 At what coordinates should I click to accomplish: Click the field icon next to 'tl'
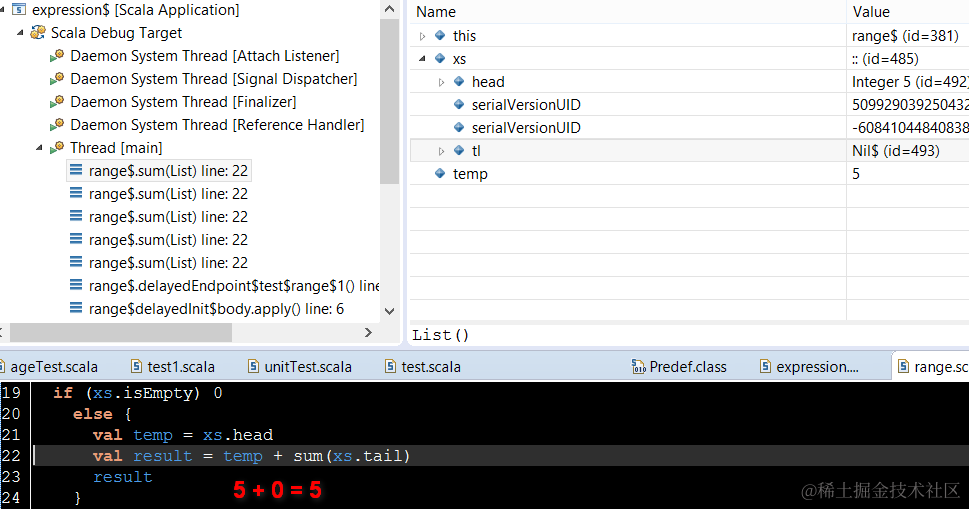459,150
